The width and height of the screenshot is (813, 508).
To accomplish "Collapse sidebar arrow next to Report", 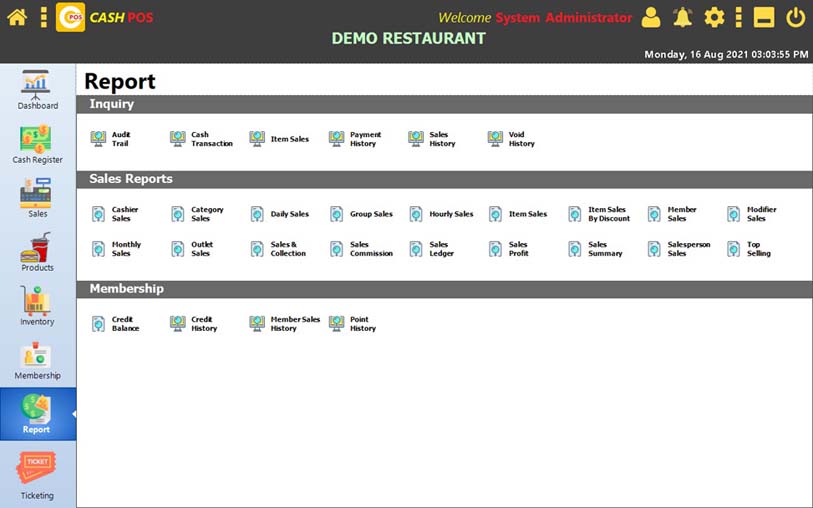I will [73, 414].
